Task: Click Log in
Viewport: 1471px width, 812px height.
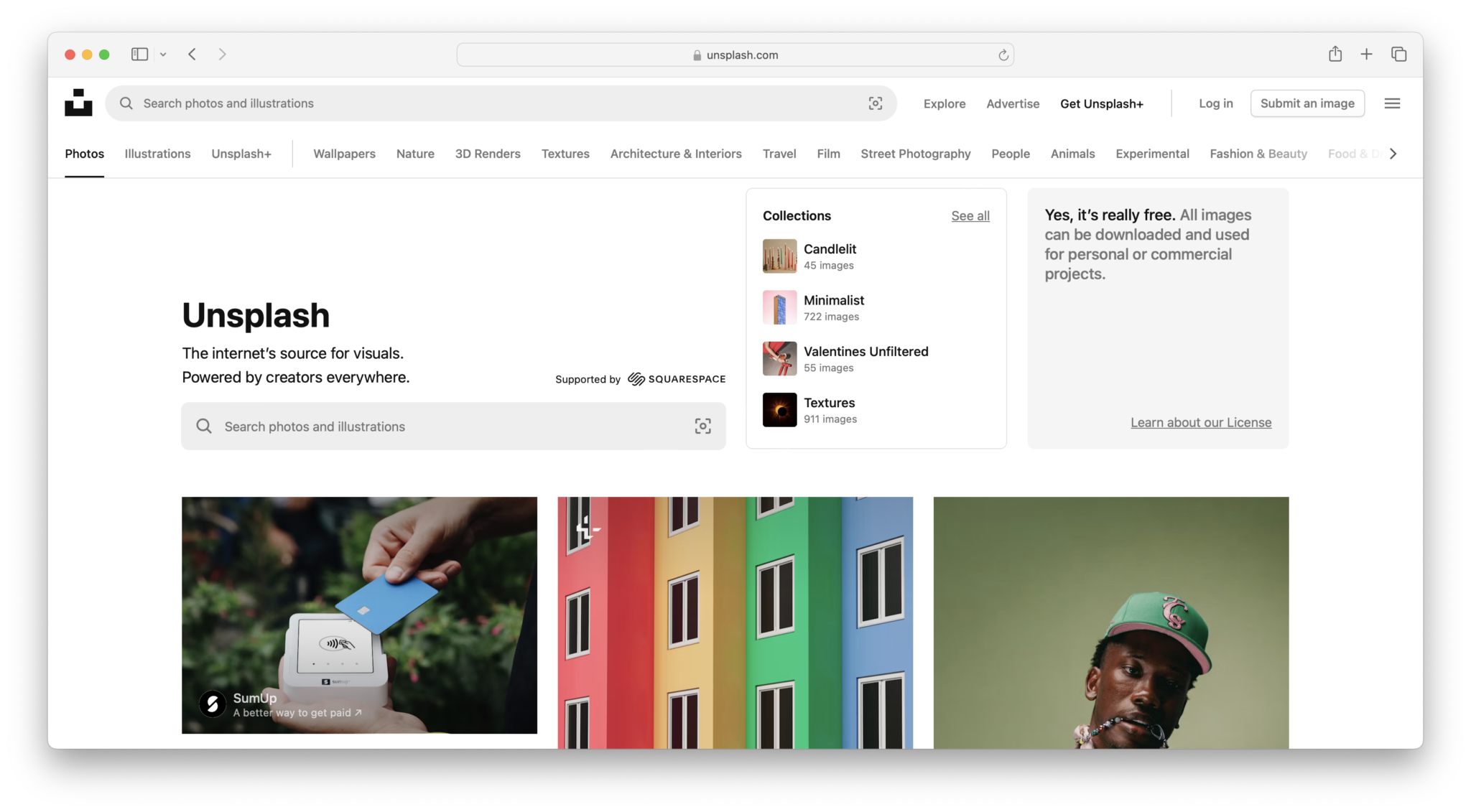Action: [x=1215, y=103]
